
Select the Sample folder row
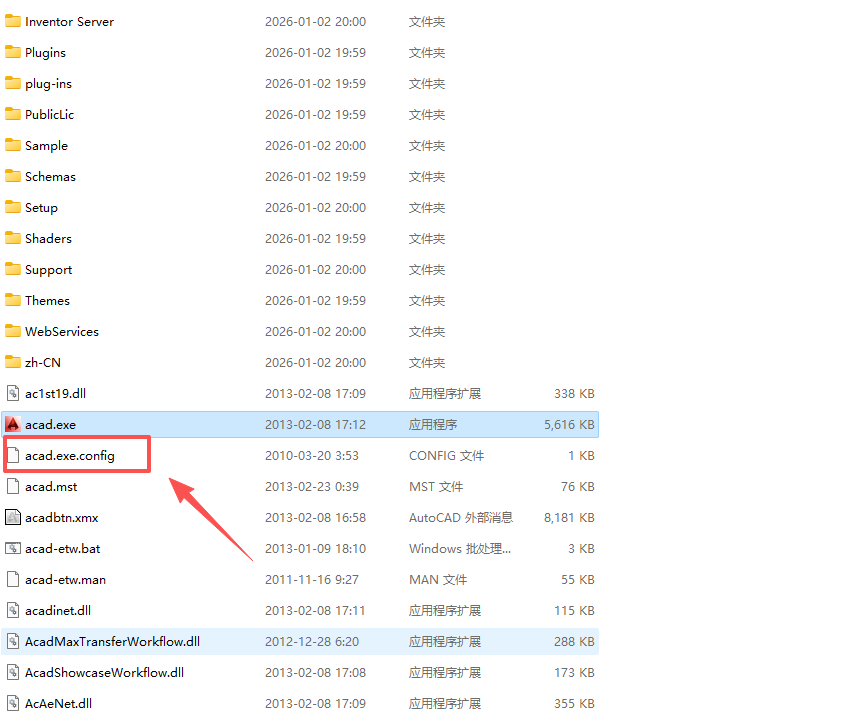coord(46,145)
